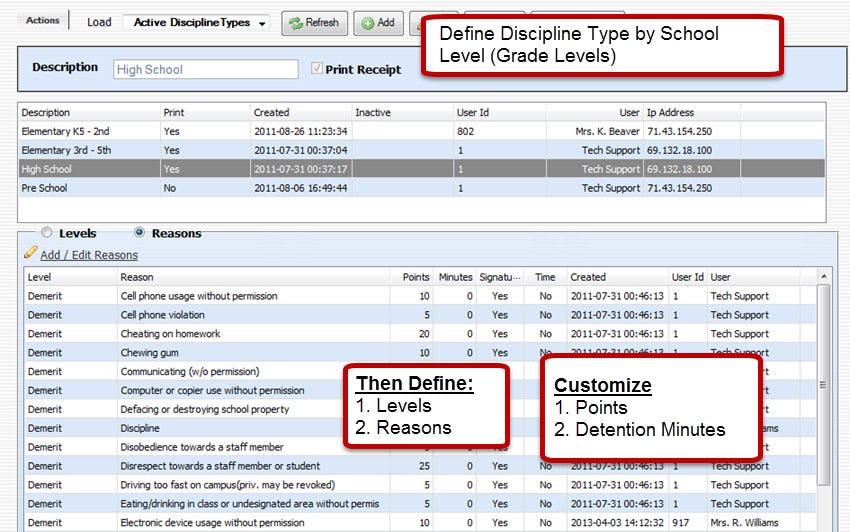
Task: Select the Elementary 3rd - 5th row
Action: (x=422, y=150)
